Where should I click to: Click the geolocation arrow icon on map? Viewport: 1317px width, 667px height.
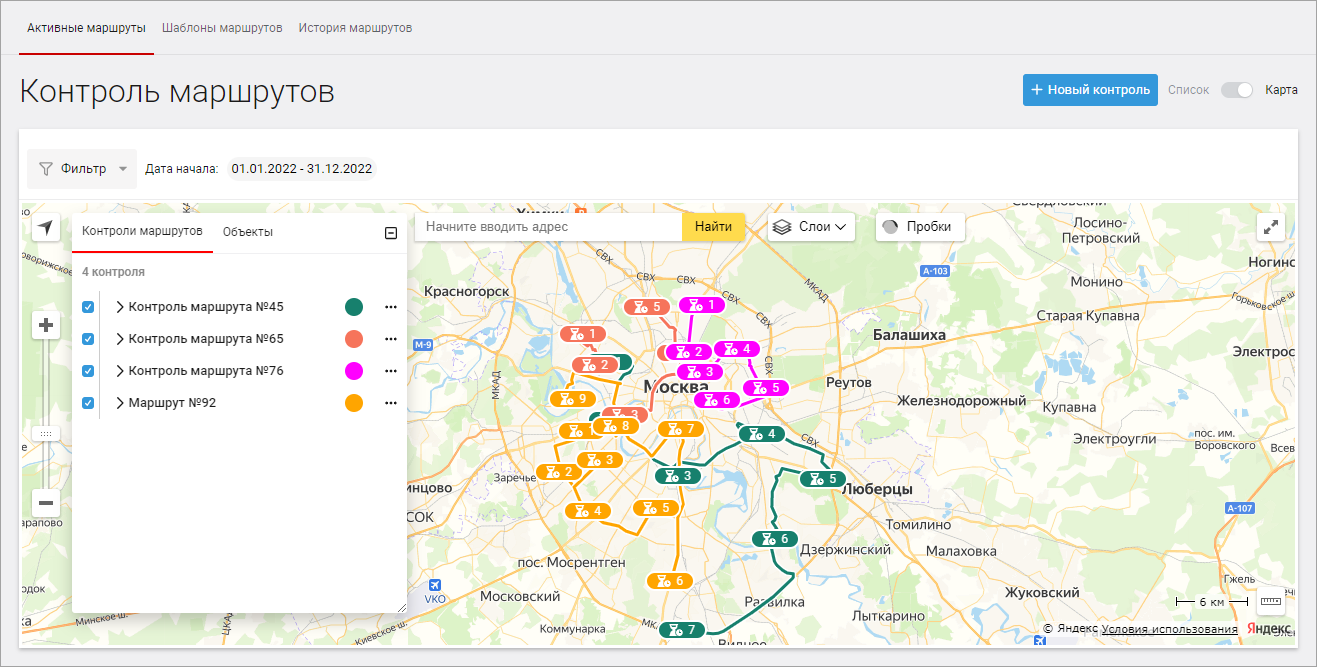[46, 228]
